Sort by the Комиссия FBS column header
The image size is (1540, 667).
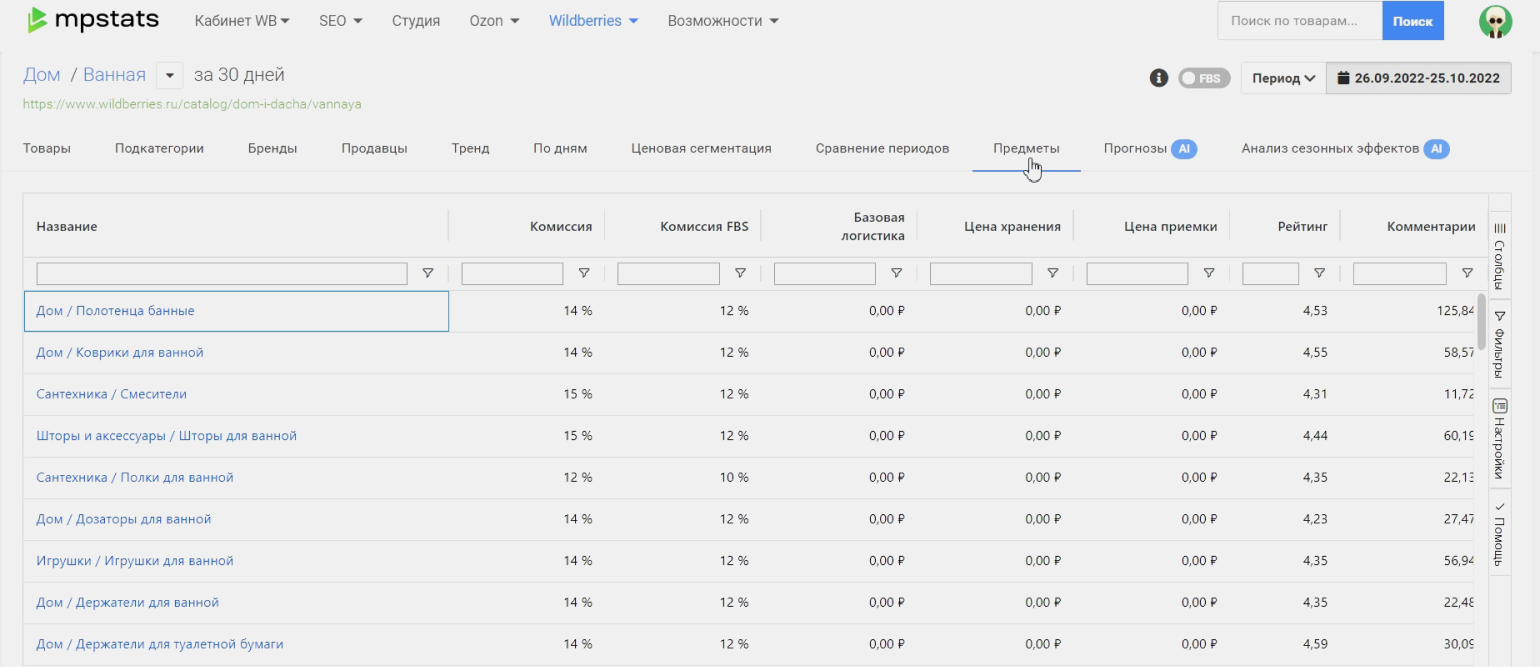pyautogui.click(x=704, y=227)
